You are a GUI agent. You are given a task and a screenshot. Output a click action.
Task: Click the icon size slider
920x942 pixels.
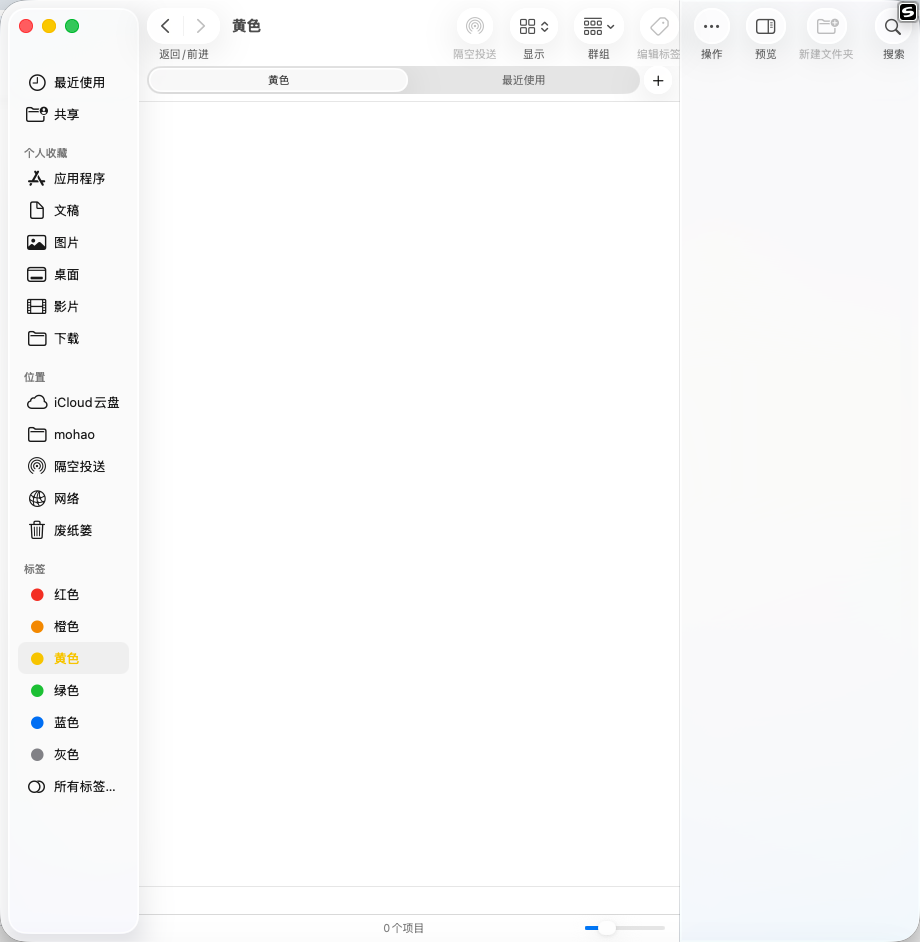point(625,928)
